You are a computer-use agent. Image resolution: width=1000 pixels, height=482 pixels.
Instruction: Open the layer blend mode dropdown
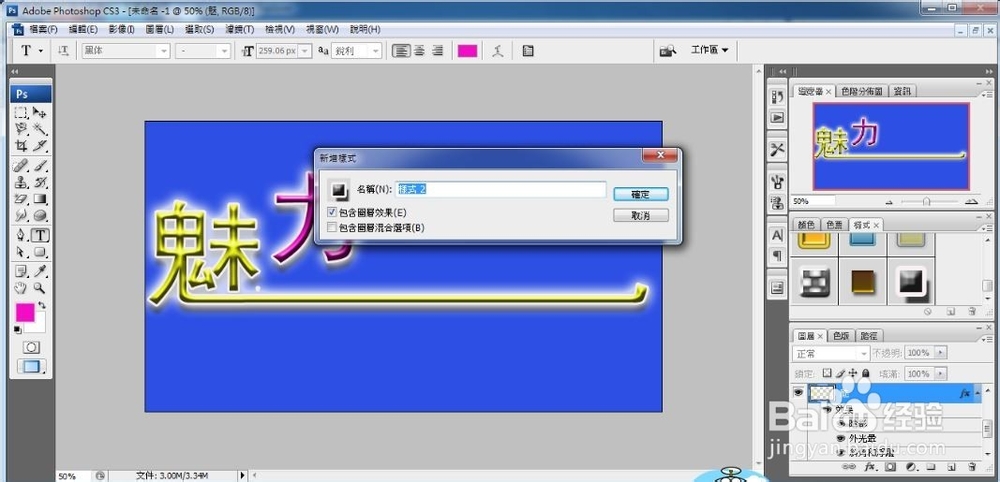click(830, 353)
